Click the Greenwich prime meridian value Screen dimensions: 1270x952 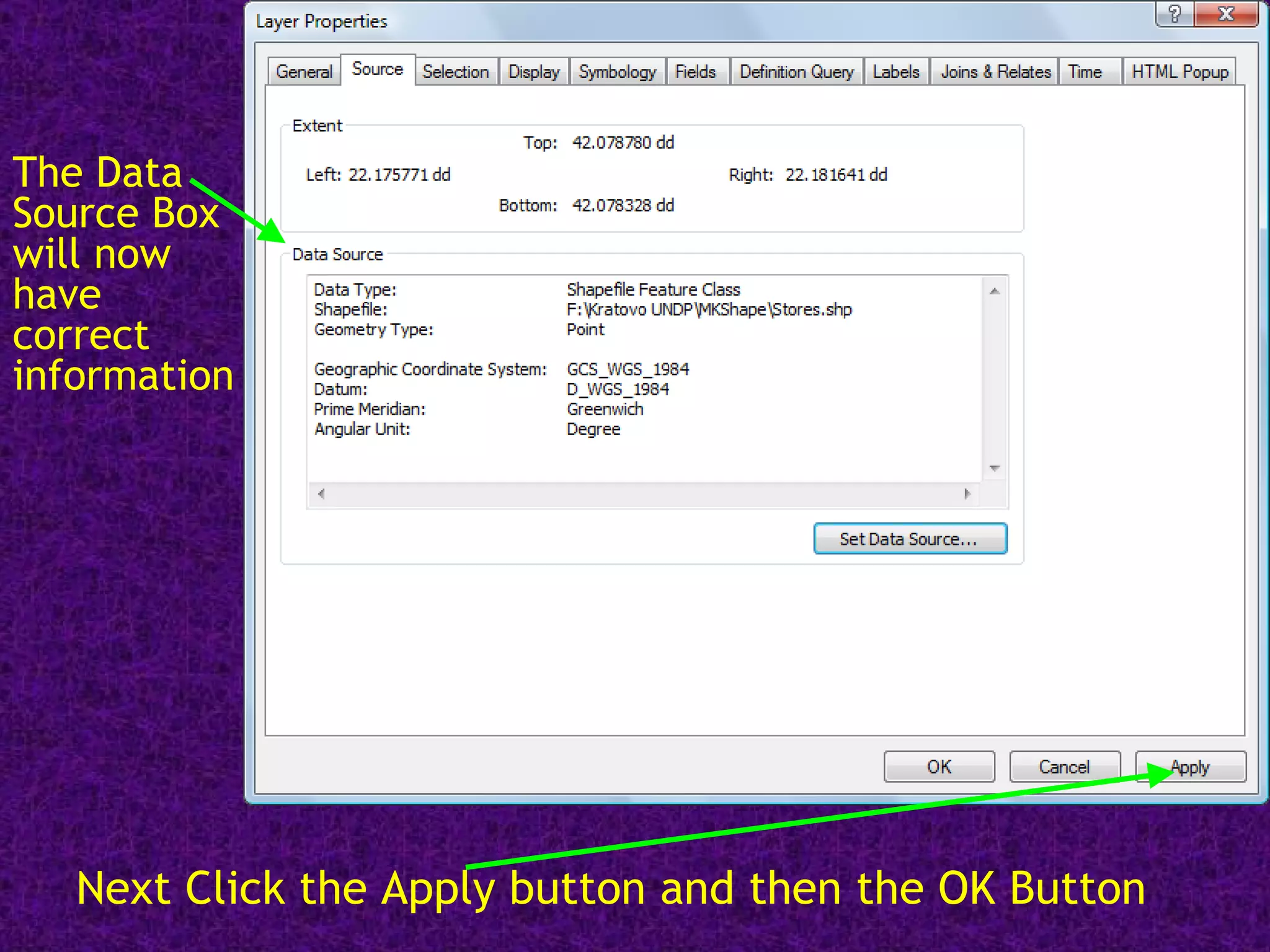[605, 409]
